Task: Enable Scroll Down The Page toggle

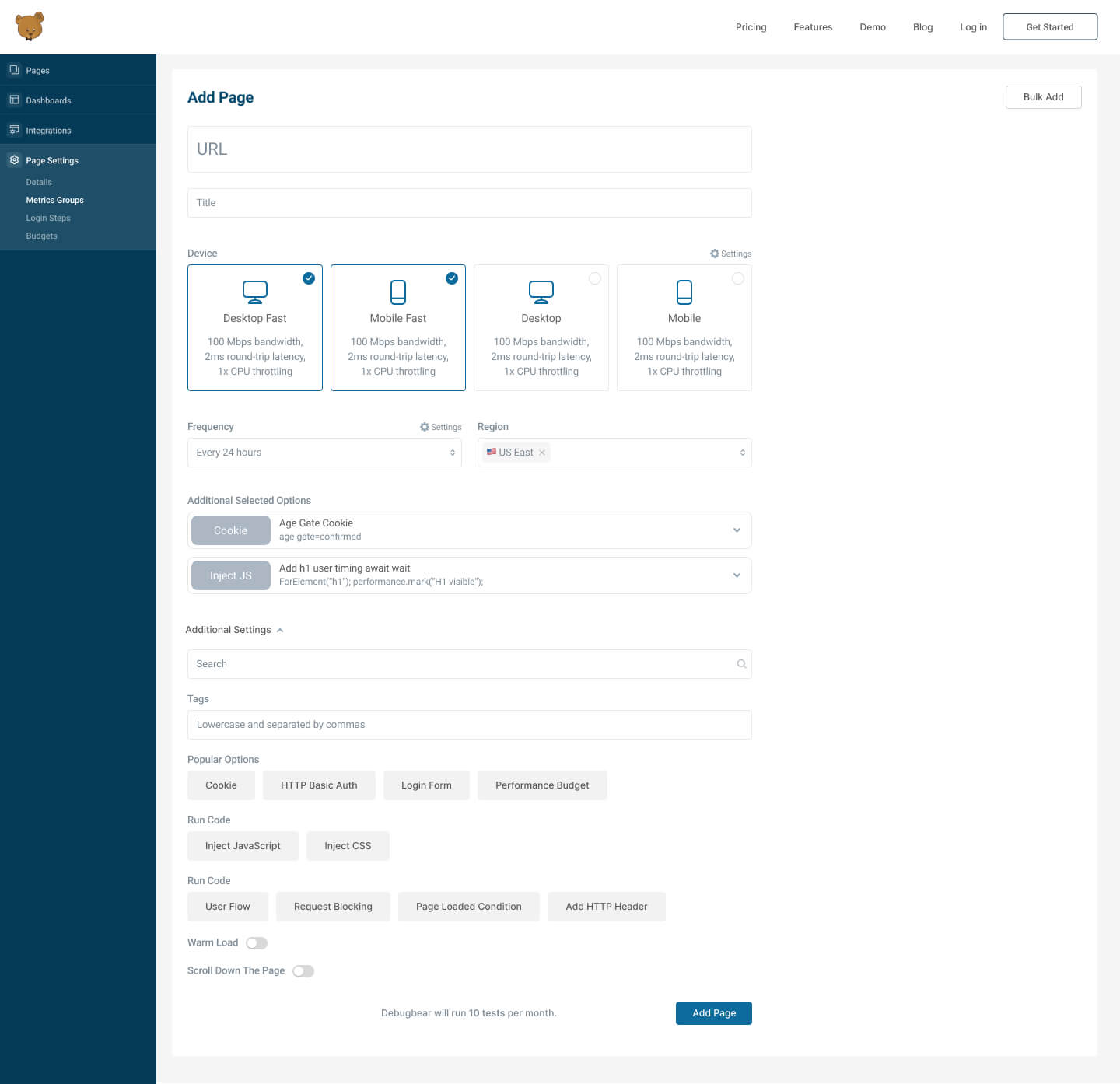Action: click(303, 971)
